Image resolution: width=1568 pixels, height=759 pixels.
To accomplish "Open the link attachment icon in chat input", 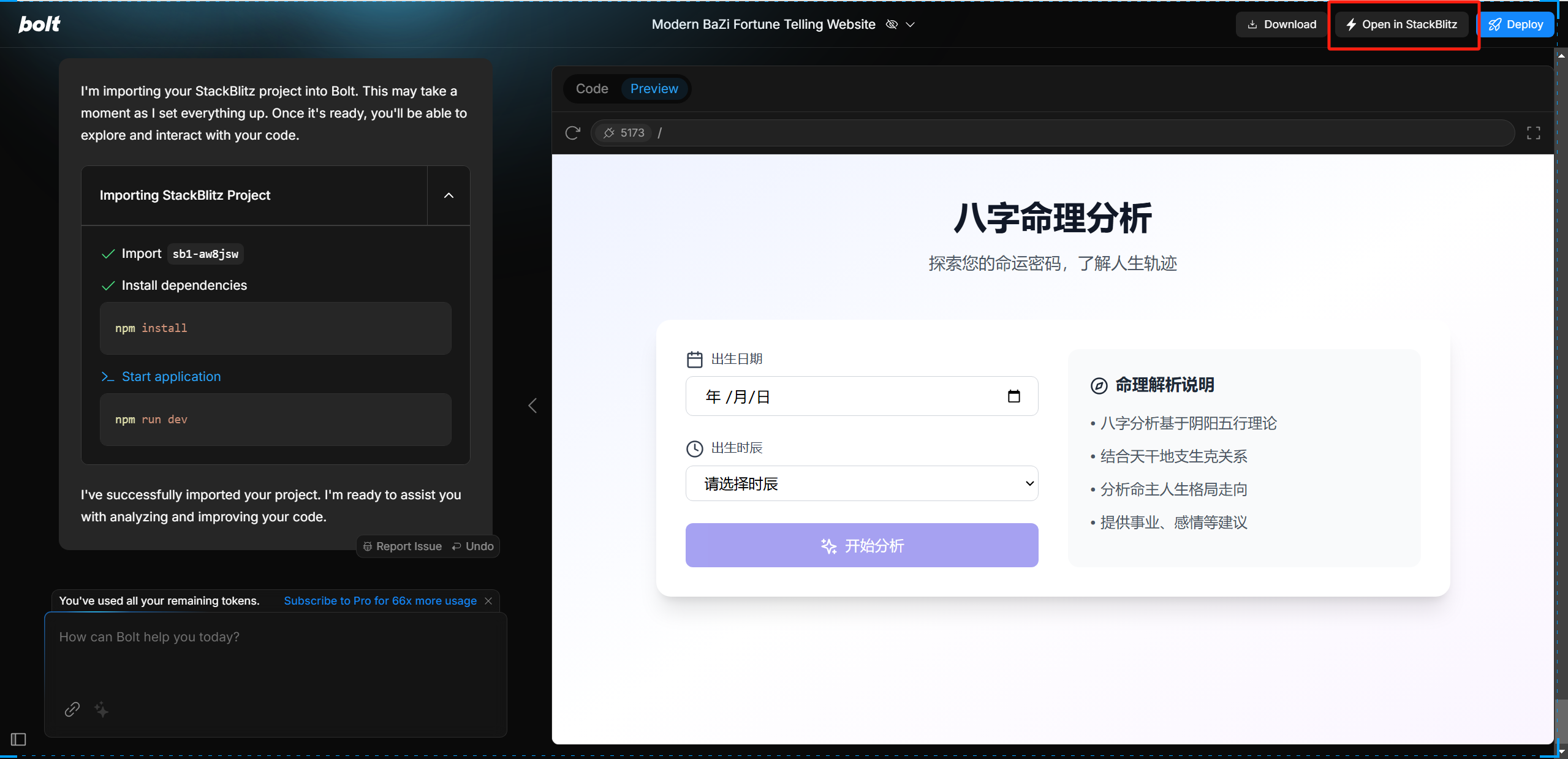I will (x=72, y=709).
